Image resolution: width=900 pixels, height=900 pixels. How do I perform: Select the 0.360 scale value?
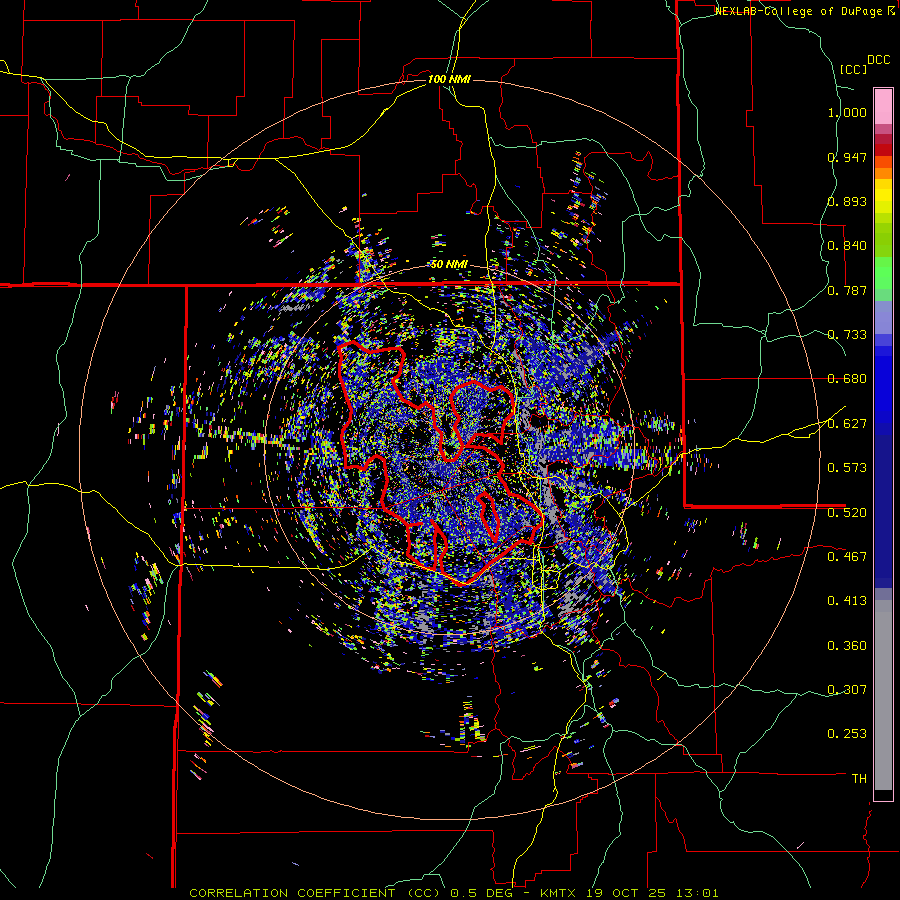[847, 645]
